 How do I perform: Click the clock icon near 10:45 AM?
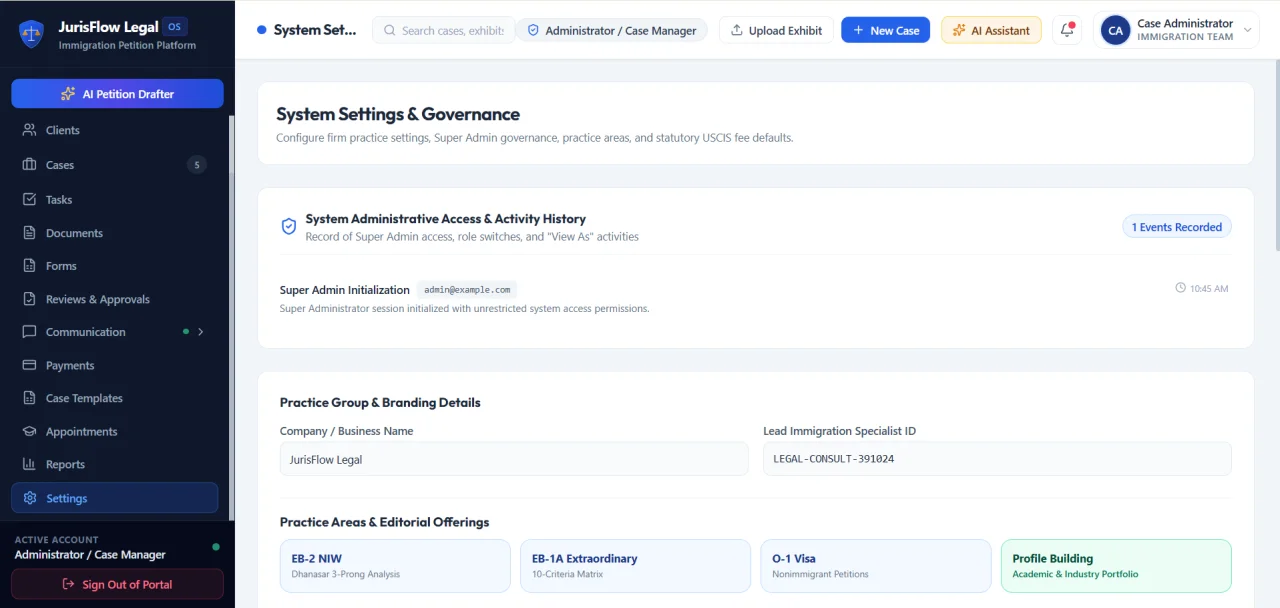click(x=1181, y=288)
